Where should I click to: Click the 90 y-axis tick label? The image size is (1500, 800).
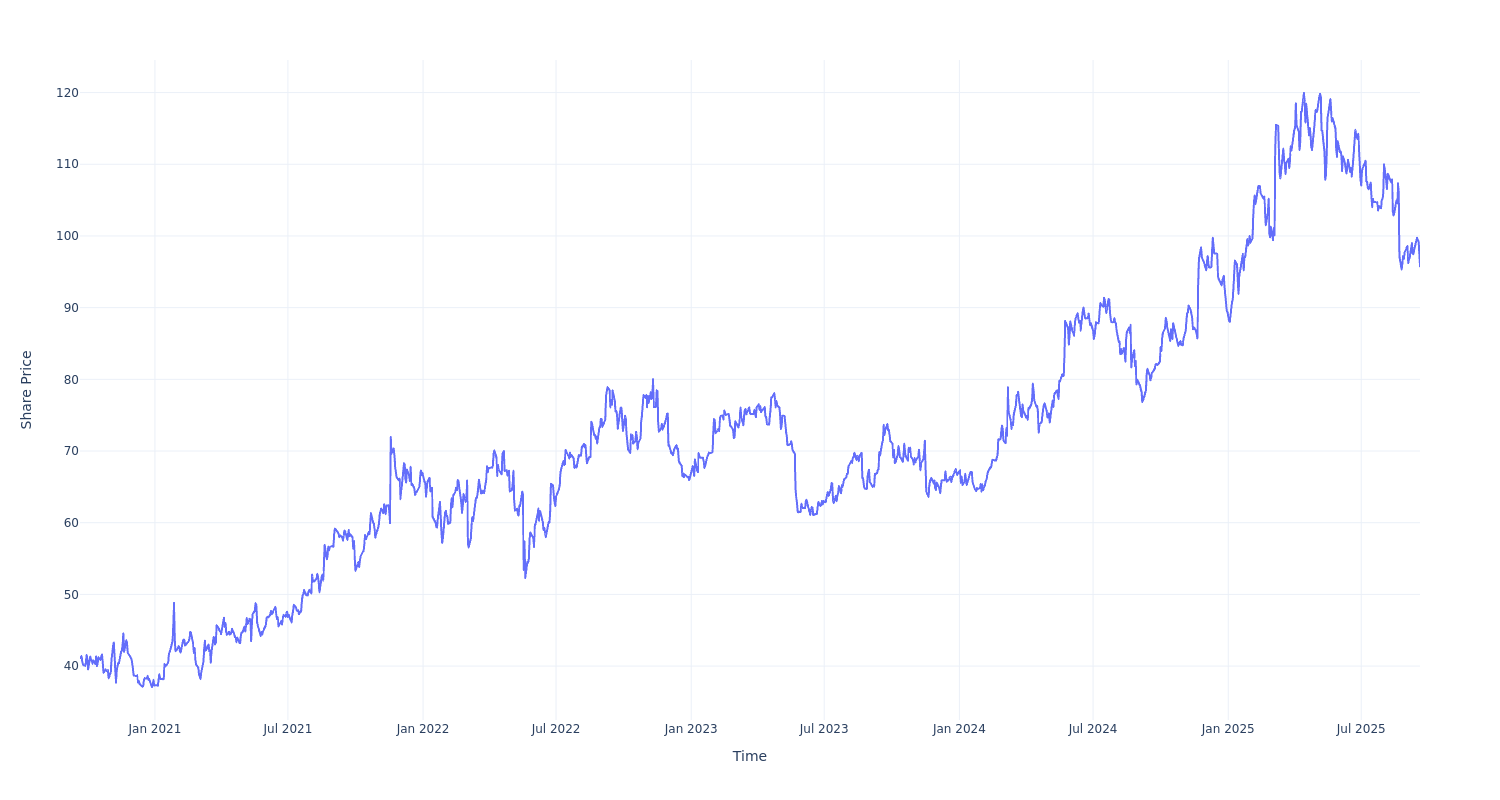click(x=70, y=308)
